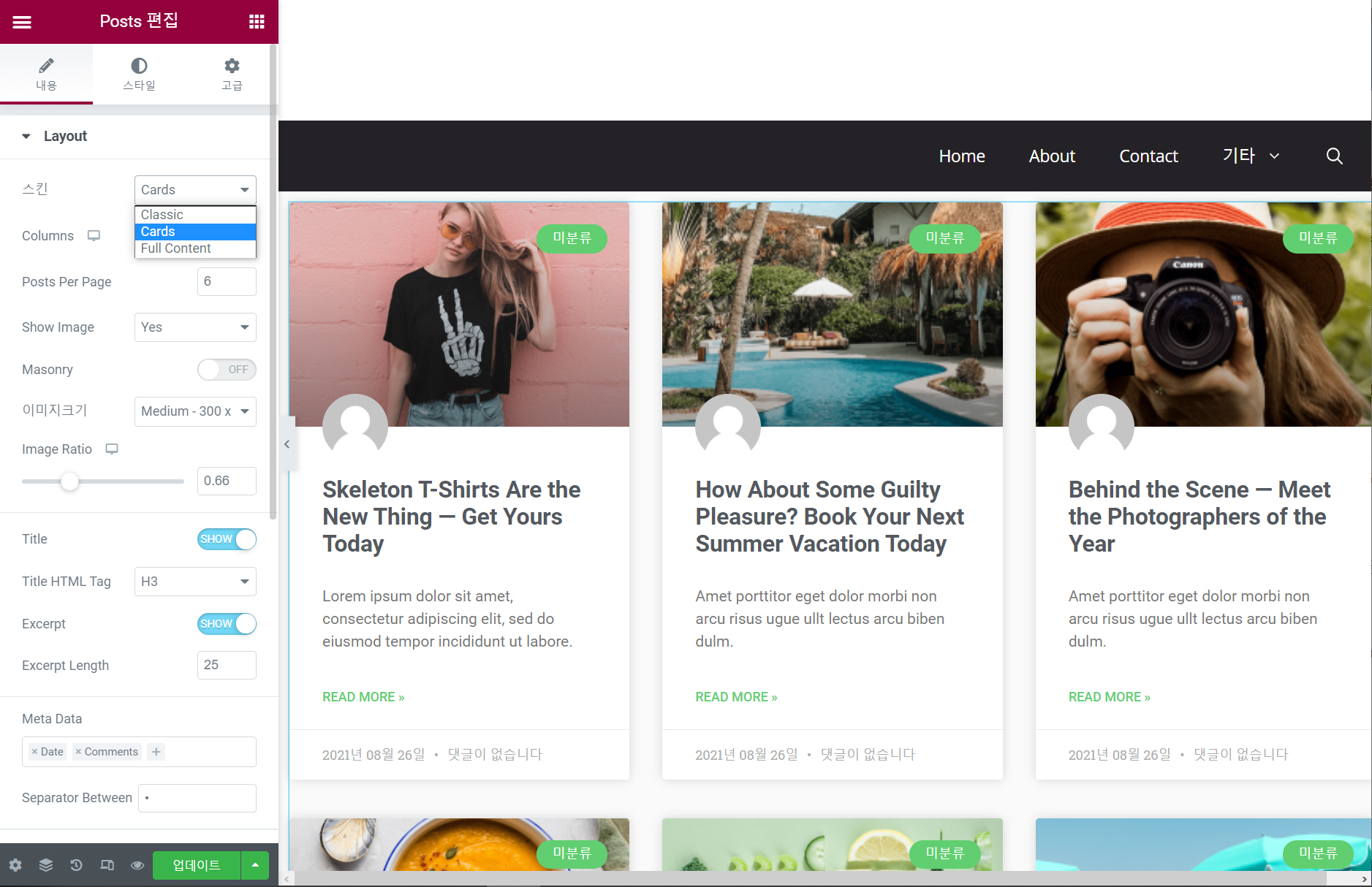Open the widgets grid panel icon

point(257,22)
